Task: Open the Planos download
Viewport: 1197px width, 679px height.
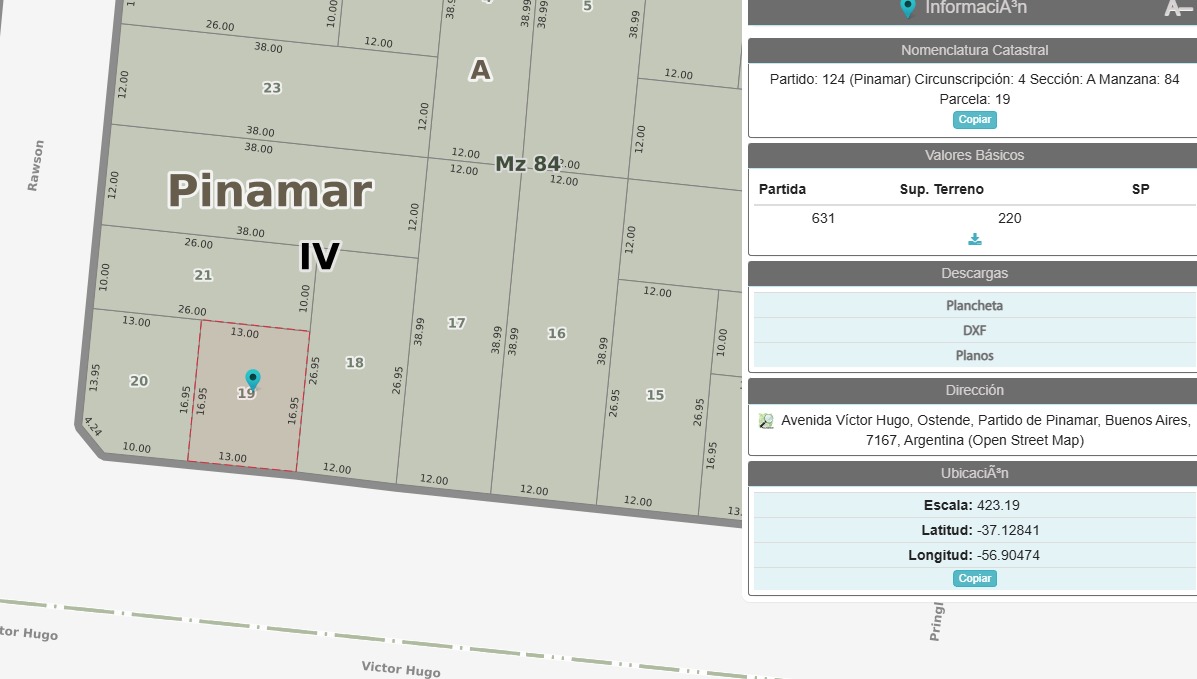Action: pos(974,356)
